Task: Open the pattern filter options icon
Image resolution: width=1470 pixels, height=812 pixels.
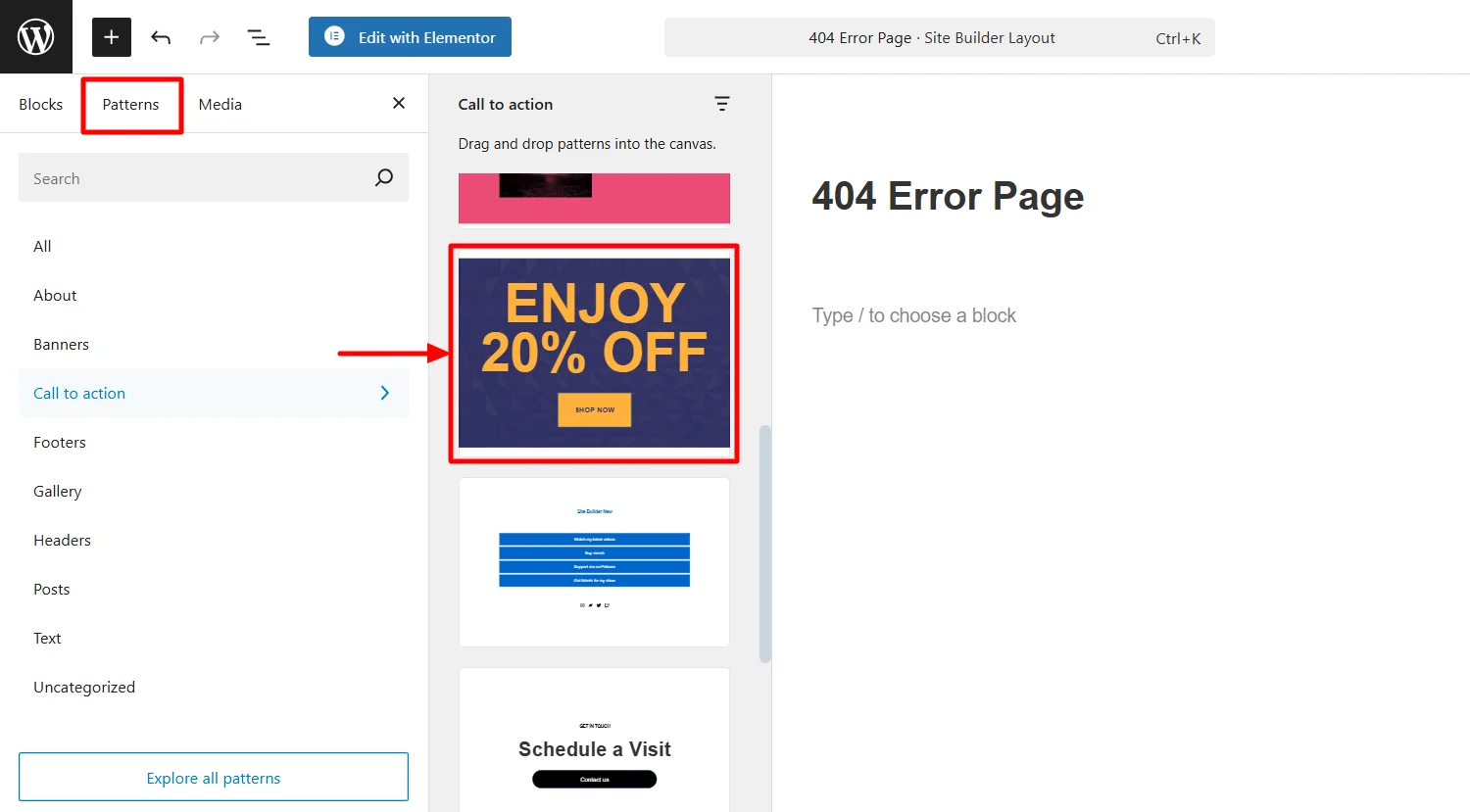Action: [722, 104]
